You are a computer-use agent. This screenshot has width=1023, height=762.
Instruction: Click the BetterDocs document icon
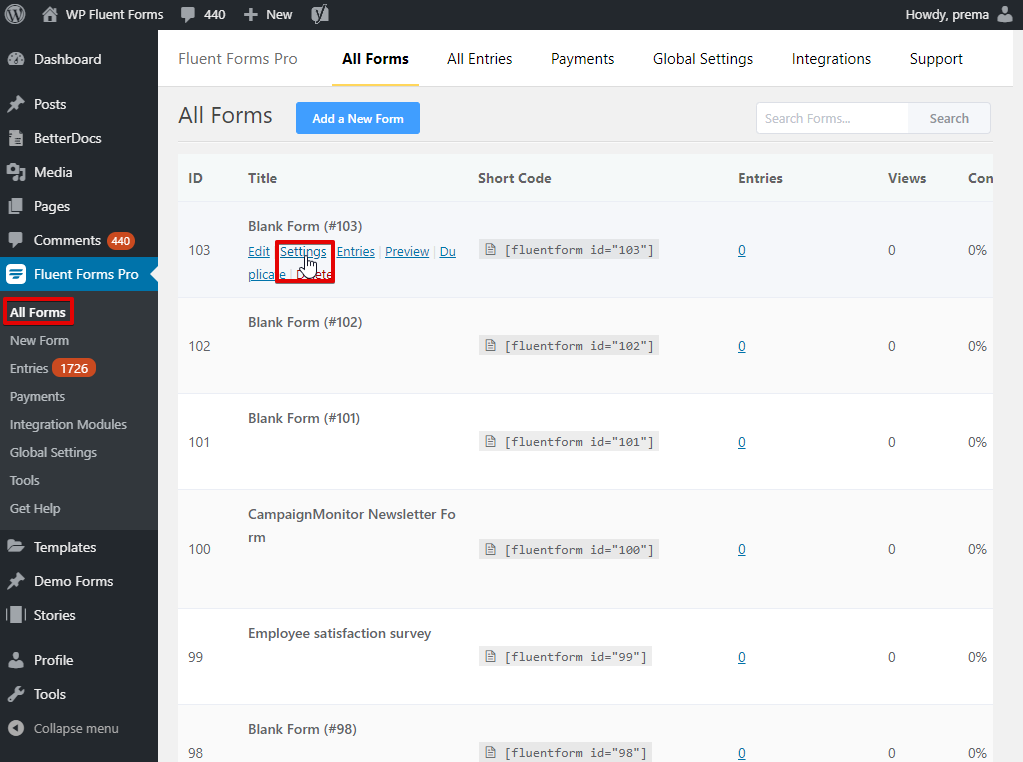pos(16,138)
